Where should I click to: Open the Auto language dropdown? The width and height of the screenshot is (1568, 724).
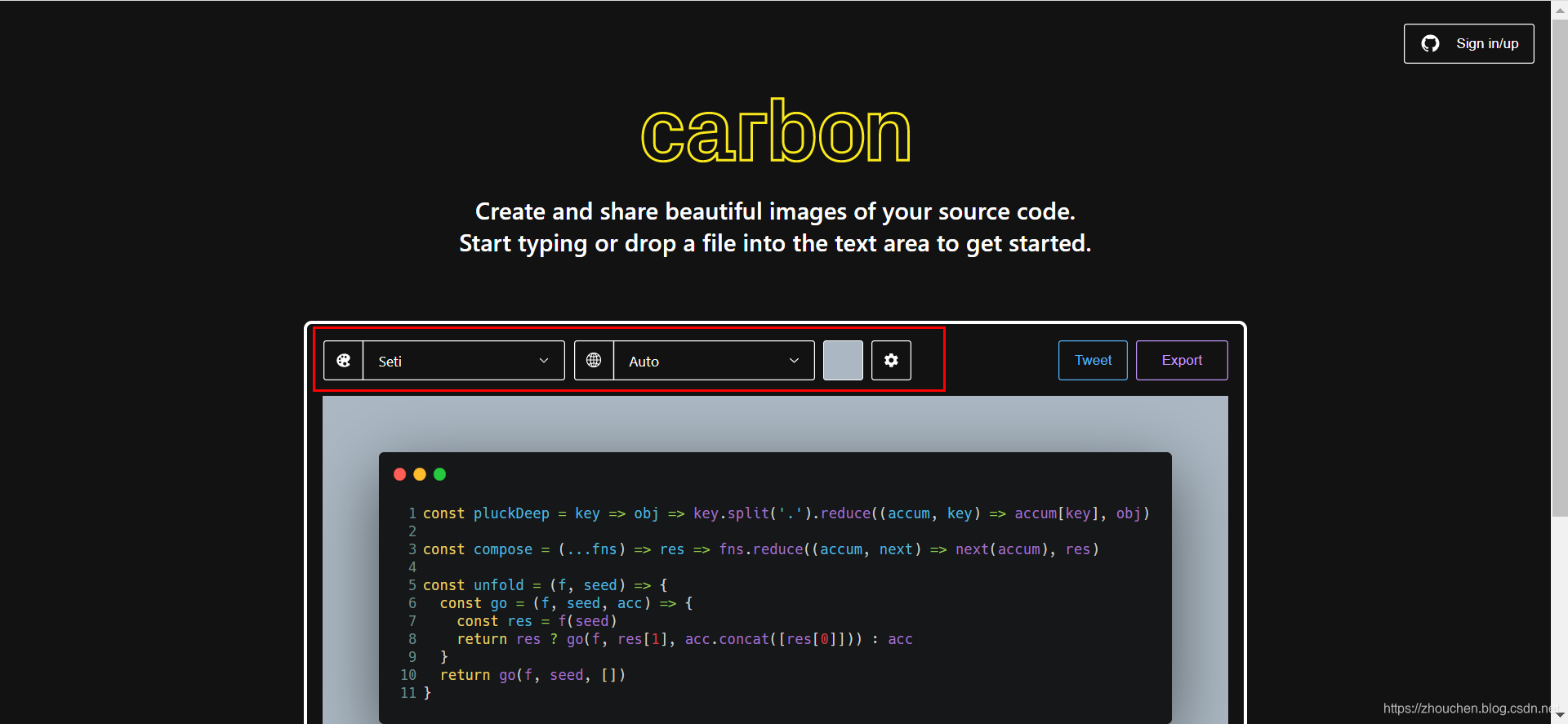tap(714, 361)
